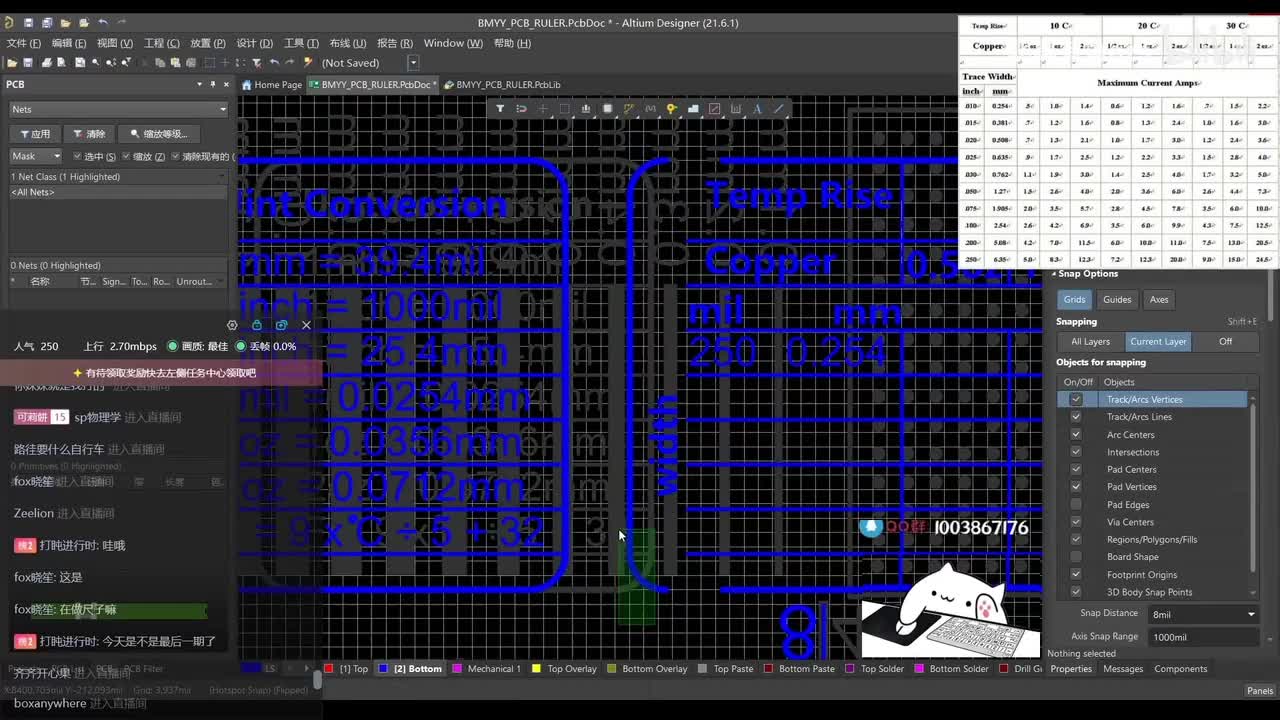Collapse the Snap Options section
1280x720 pixels.
(x=1054, y=274)
